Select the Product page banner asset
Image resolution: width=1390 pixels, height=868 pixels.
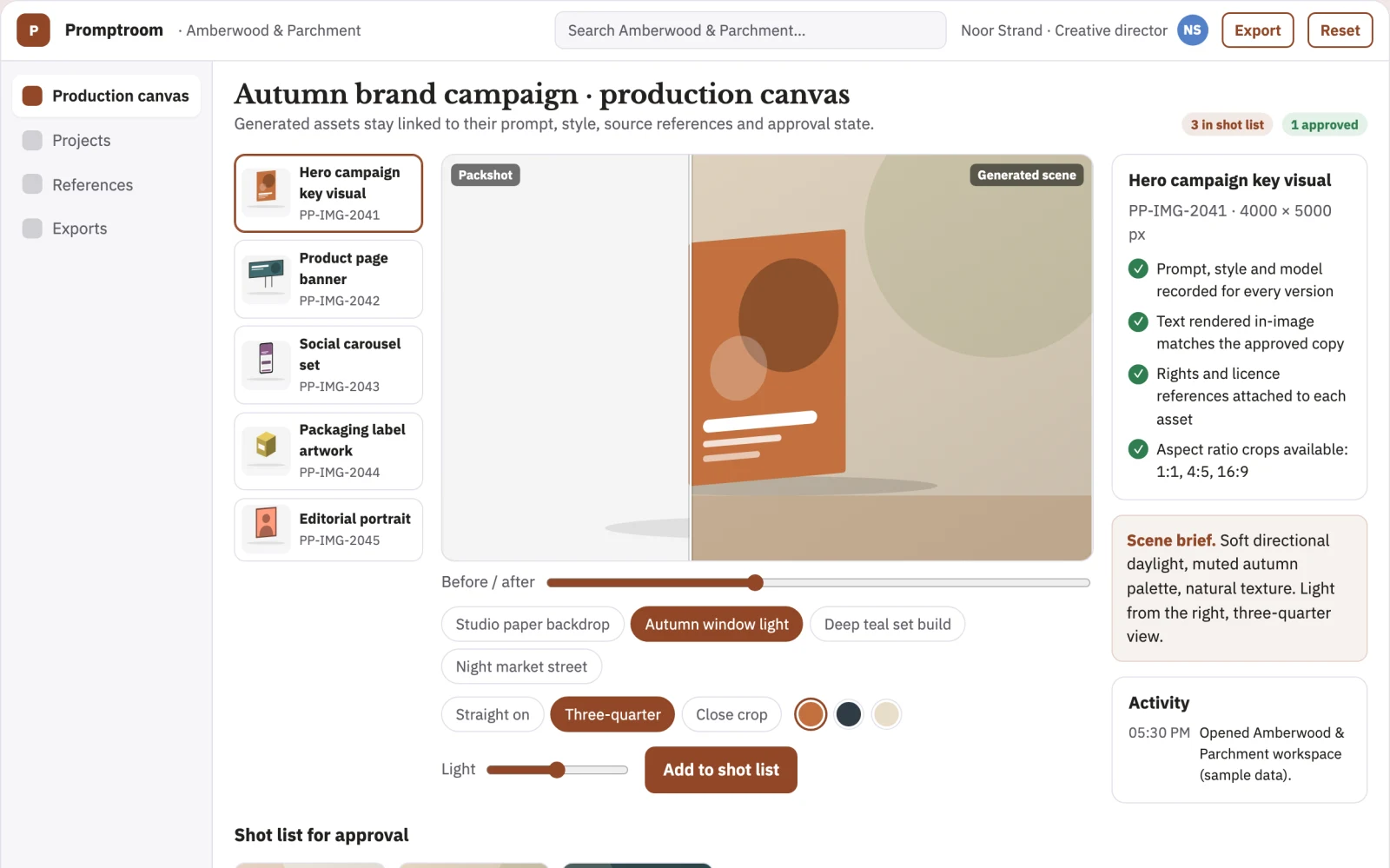pyautogui.click(x=328, y=279)
